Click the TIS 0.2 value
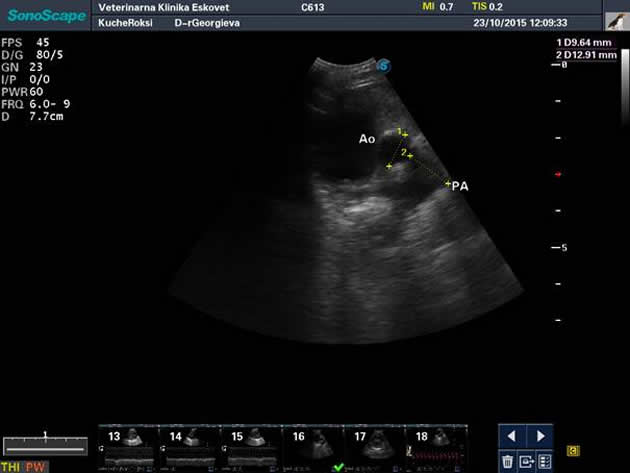Screen dimensions: 630x473 click(487, 7)
